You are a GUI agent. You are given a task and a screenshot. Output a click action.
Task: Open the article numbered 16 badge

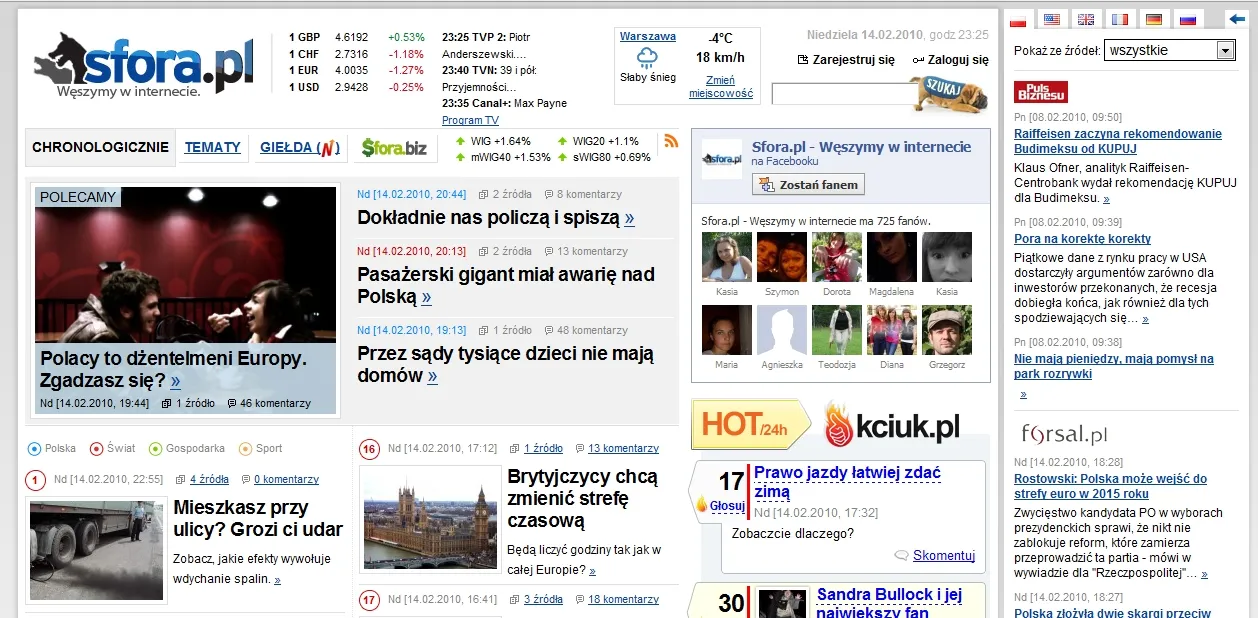pos(369,449)
